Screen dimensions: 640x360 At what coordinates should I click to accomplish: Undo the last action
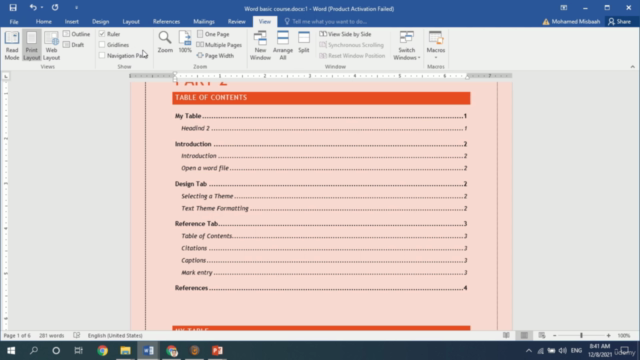[x=33, y=8]
